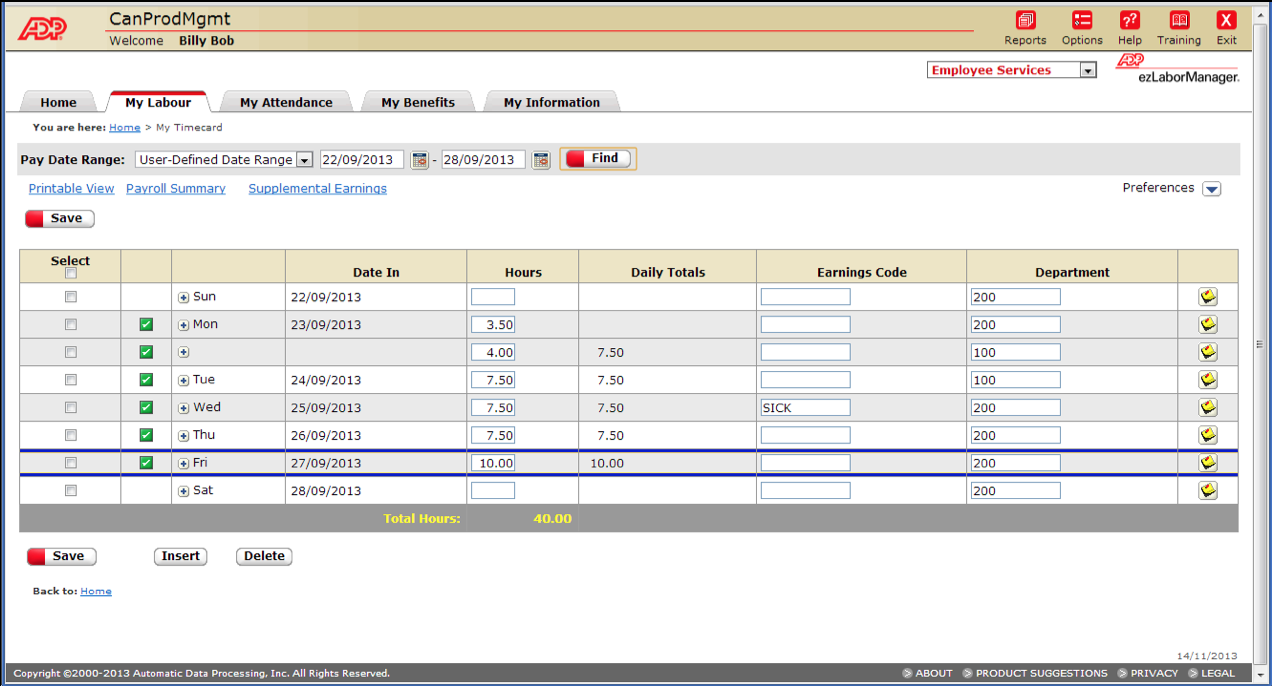Click the ADP logo
This screenshot has width=1272, height=686.
(x=42, y=29)
